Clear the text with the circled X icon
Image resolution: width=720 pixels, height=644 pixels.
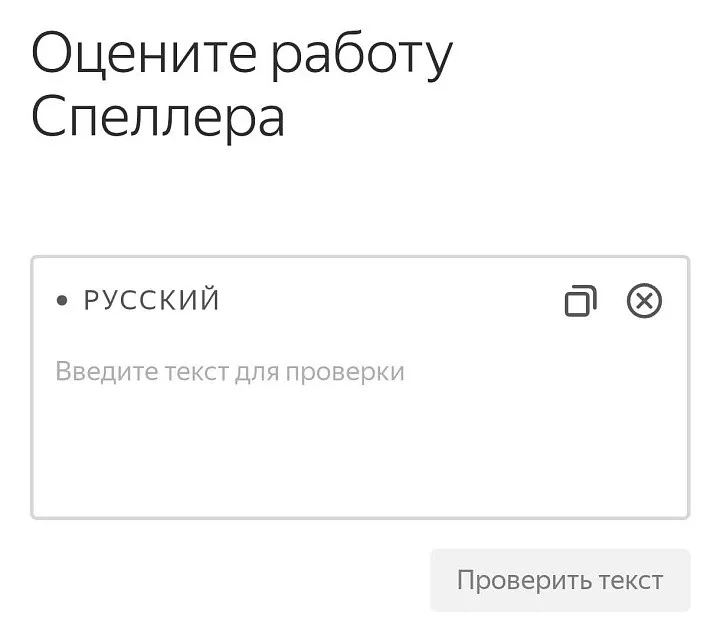coord(644,301)
